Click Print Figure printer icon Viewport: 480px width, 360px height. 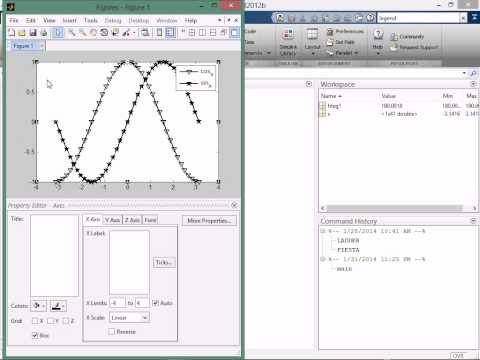pos(44,32)
